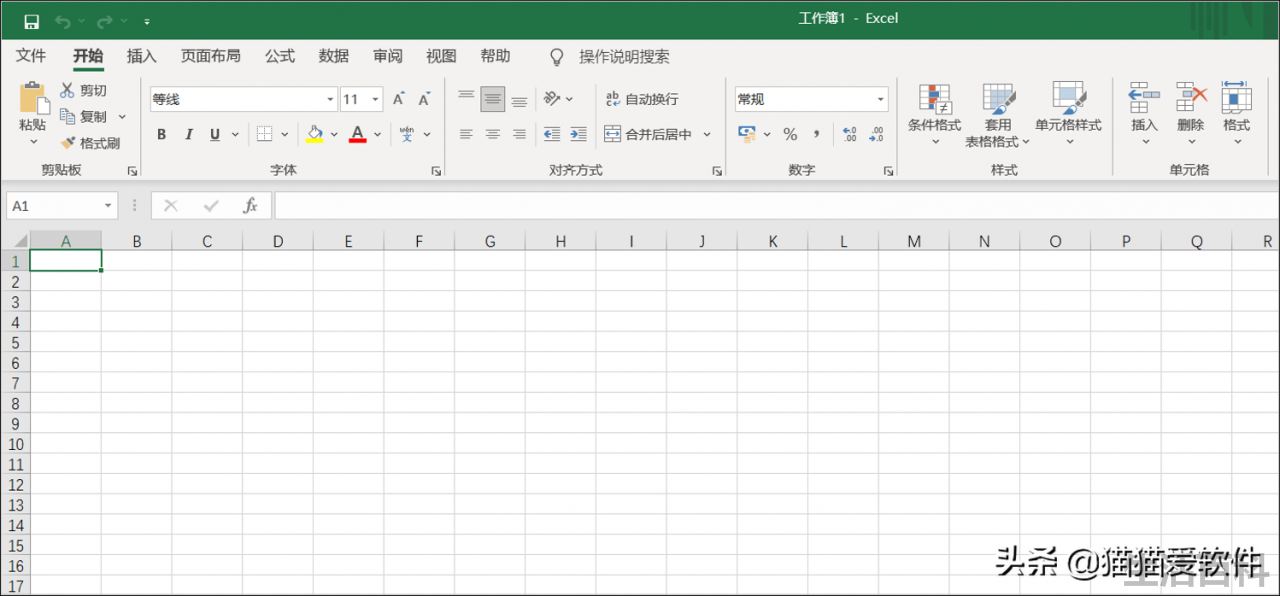This screenshot has width=1280, height=596.
Task: Toggle middle align icon
Action: pyautogui.click(x=492, y=99)
